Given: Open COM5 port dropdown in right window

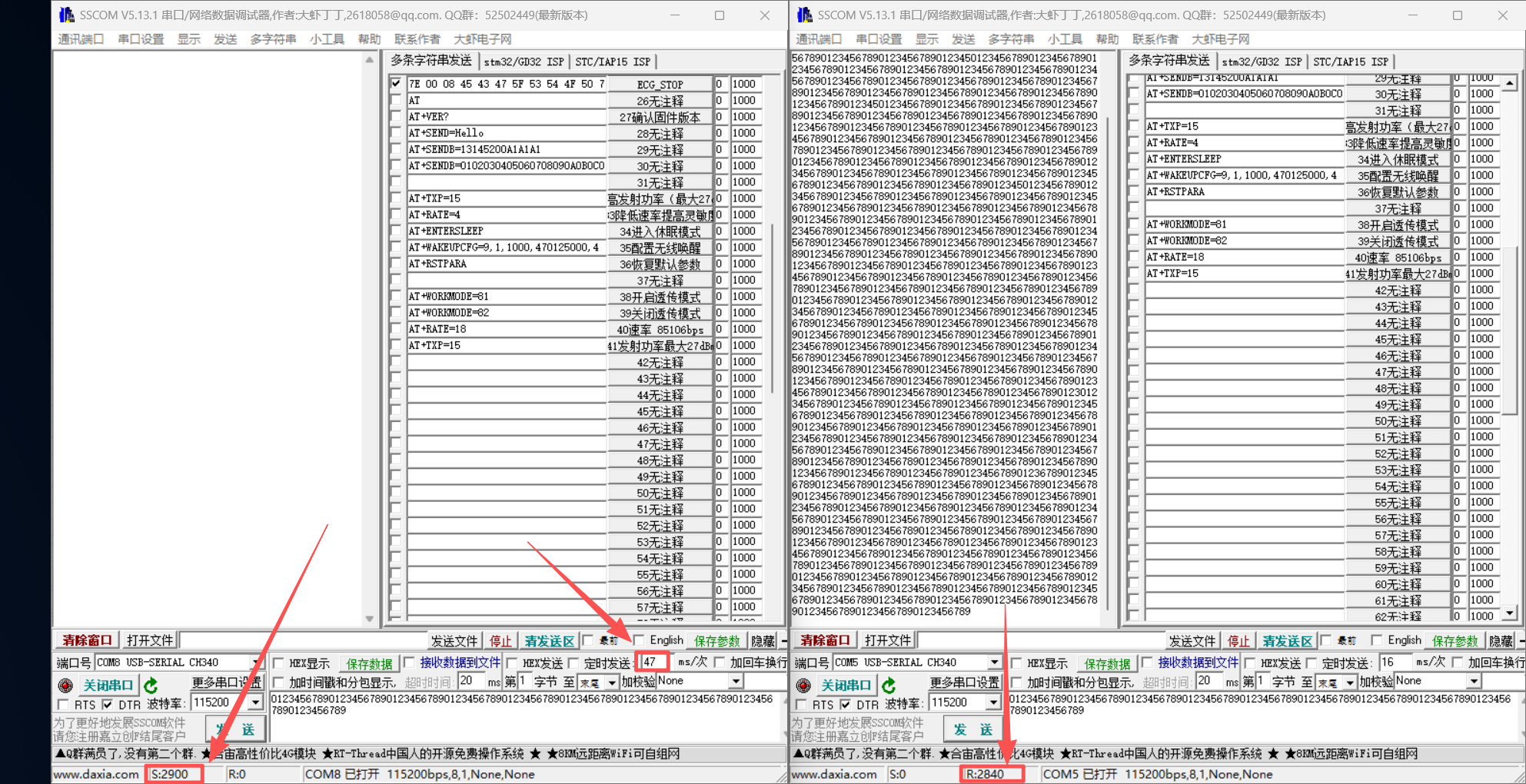Looking at the screenshot, I should click(x=994, y=662).
